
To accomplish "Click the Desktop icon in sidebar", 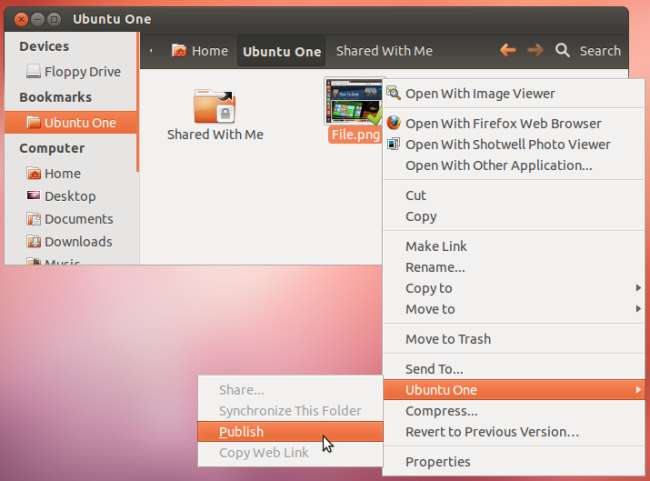I will click(34, 195).
